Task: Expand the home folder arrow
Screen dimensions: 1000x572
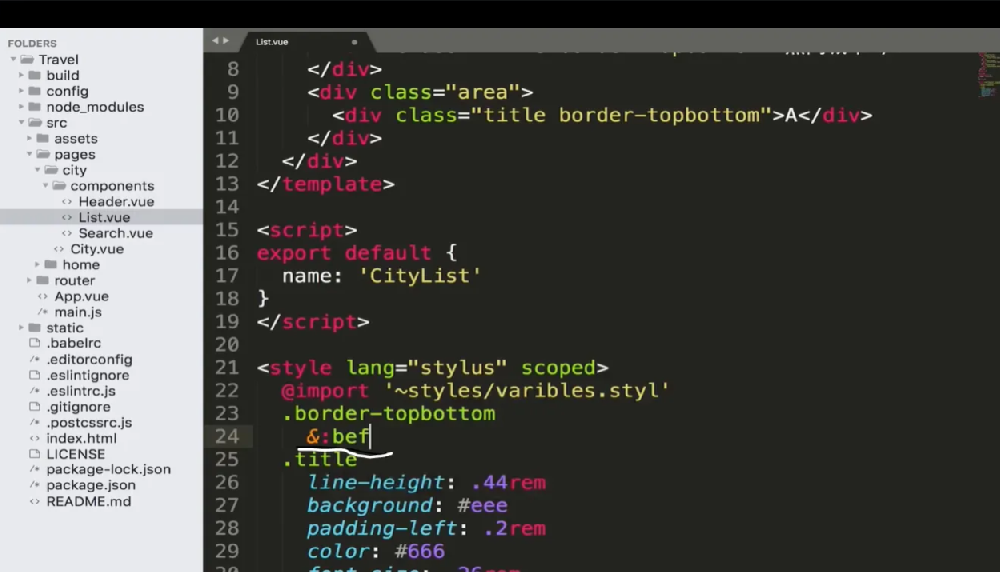Action: [x=38, y=265]
